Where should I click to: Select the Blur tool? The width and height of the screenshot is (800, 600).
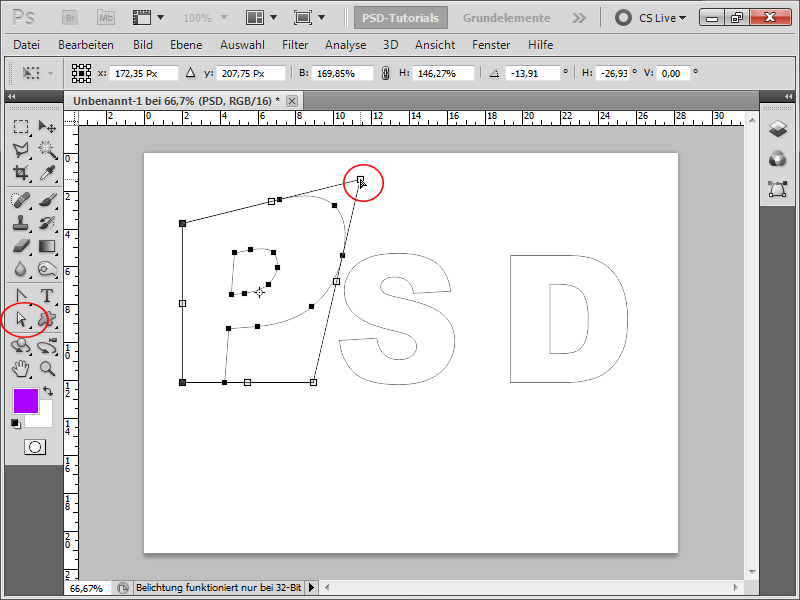(20, 269)
